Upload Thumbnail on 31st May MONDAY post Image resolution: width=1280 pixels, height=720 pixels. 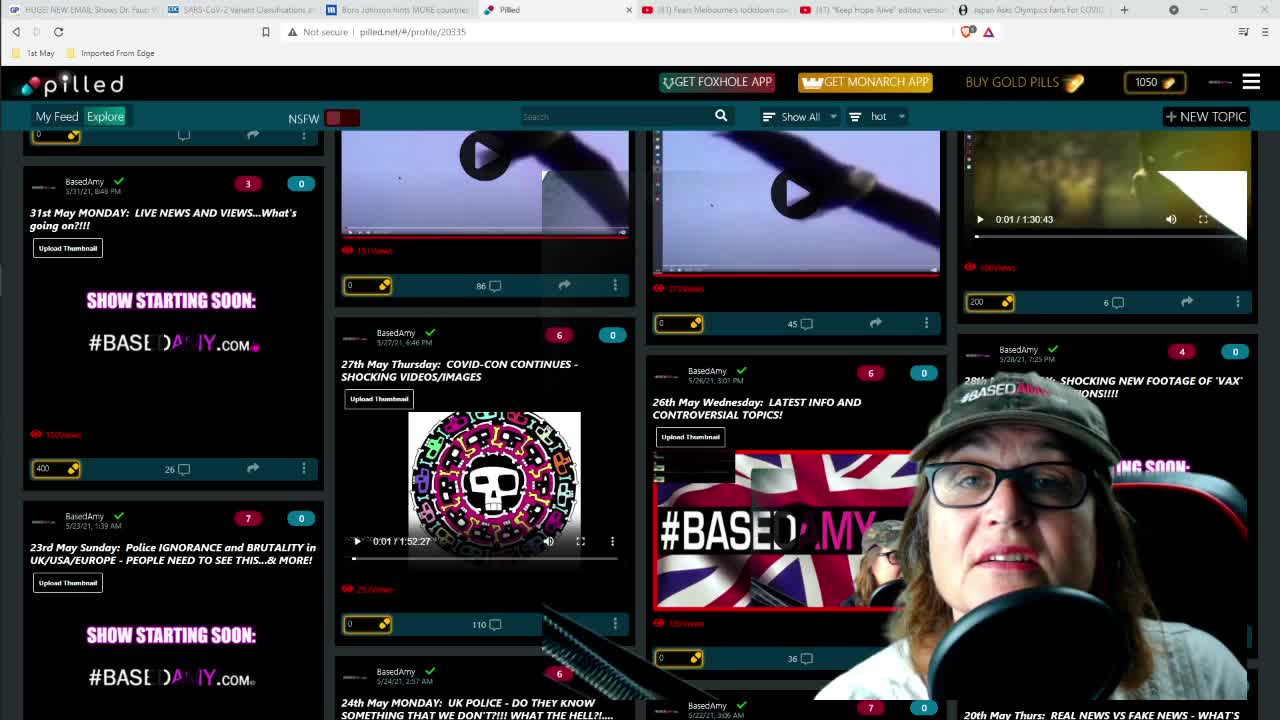(68, 248)
